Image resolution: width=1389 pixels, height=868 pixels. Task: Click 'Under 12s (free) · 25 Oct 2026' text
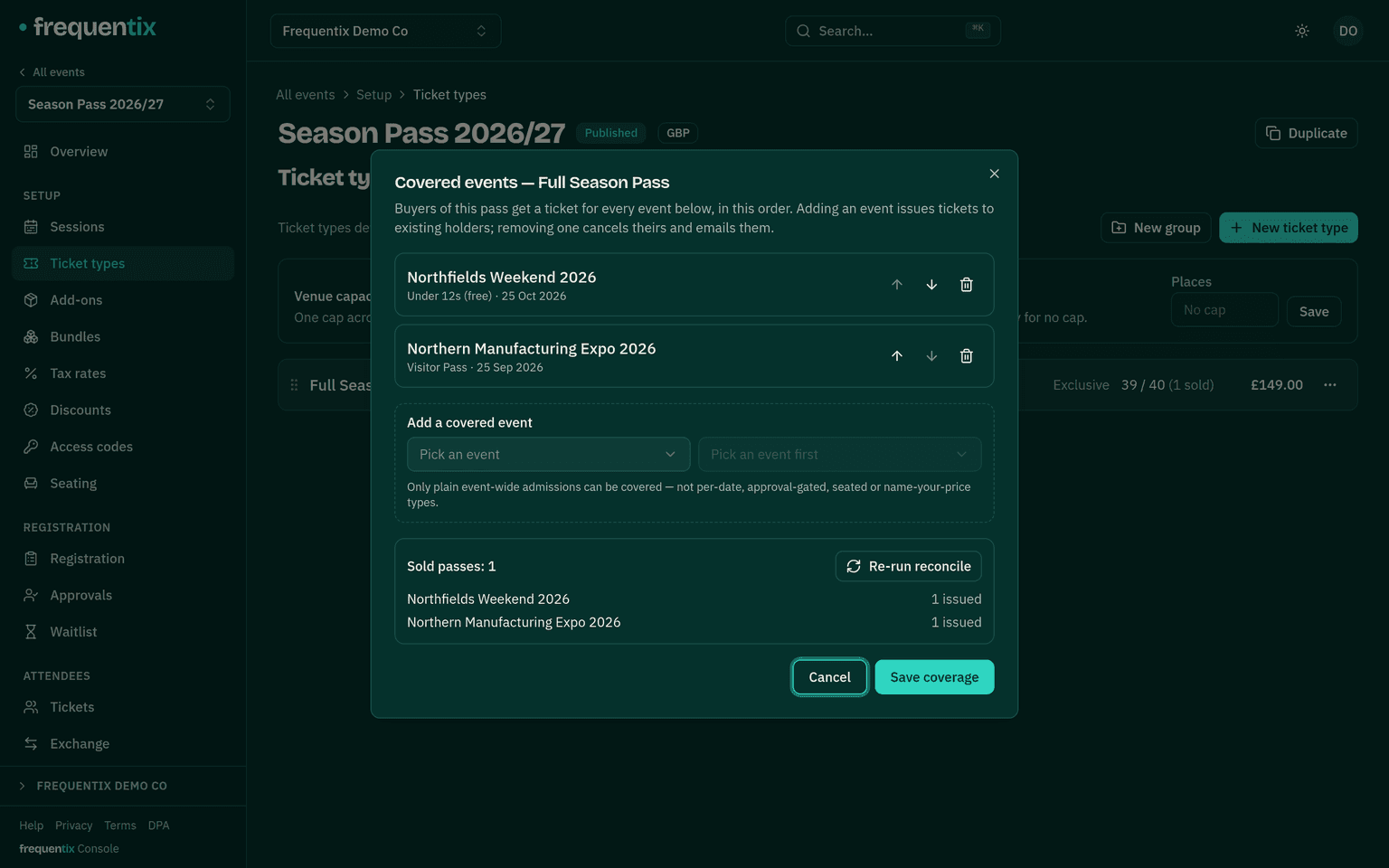coord(487,296)
